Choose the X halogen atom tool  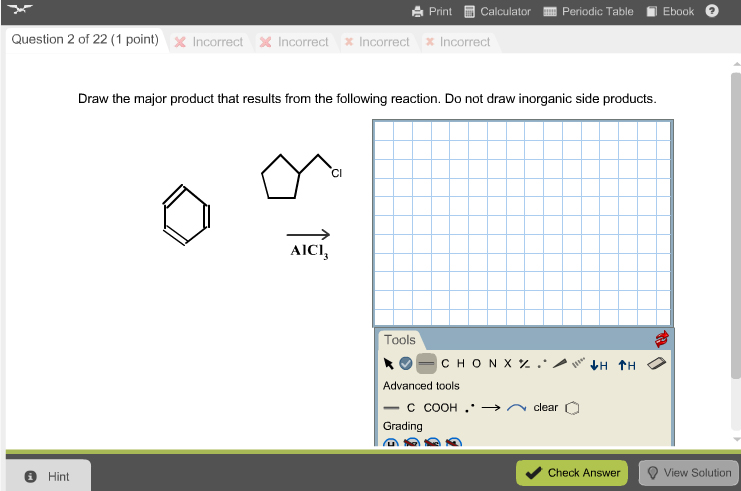508,363
